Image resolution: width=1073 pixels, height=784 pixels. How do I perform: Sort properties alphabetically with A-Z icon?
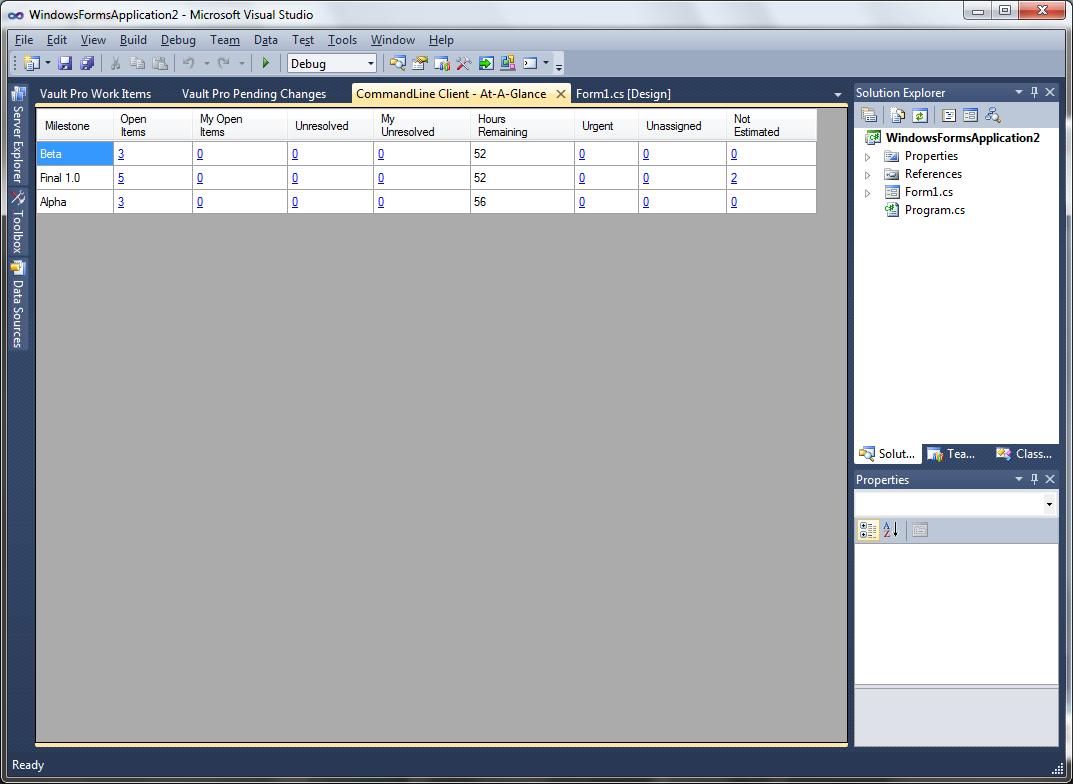tap(891, 530)
